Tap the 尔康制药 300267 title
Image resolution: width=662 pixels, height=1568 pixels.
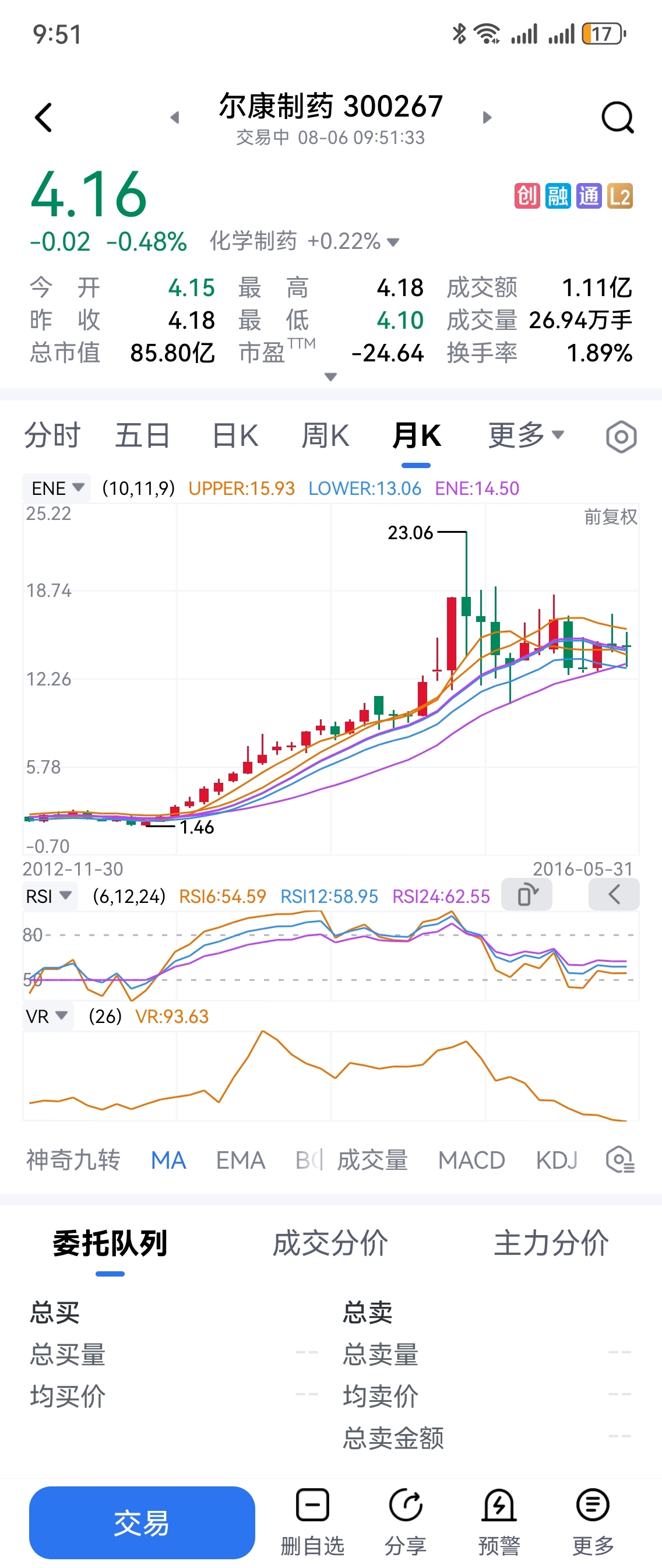331,106
